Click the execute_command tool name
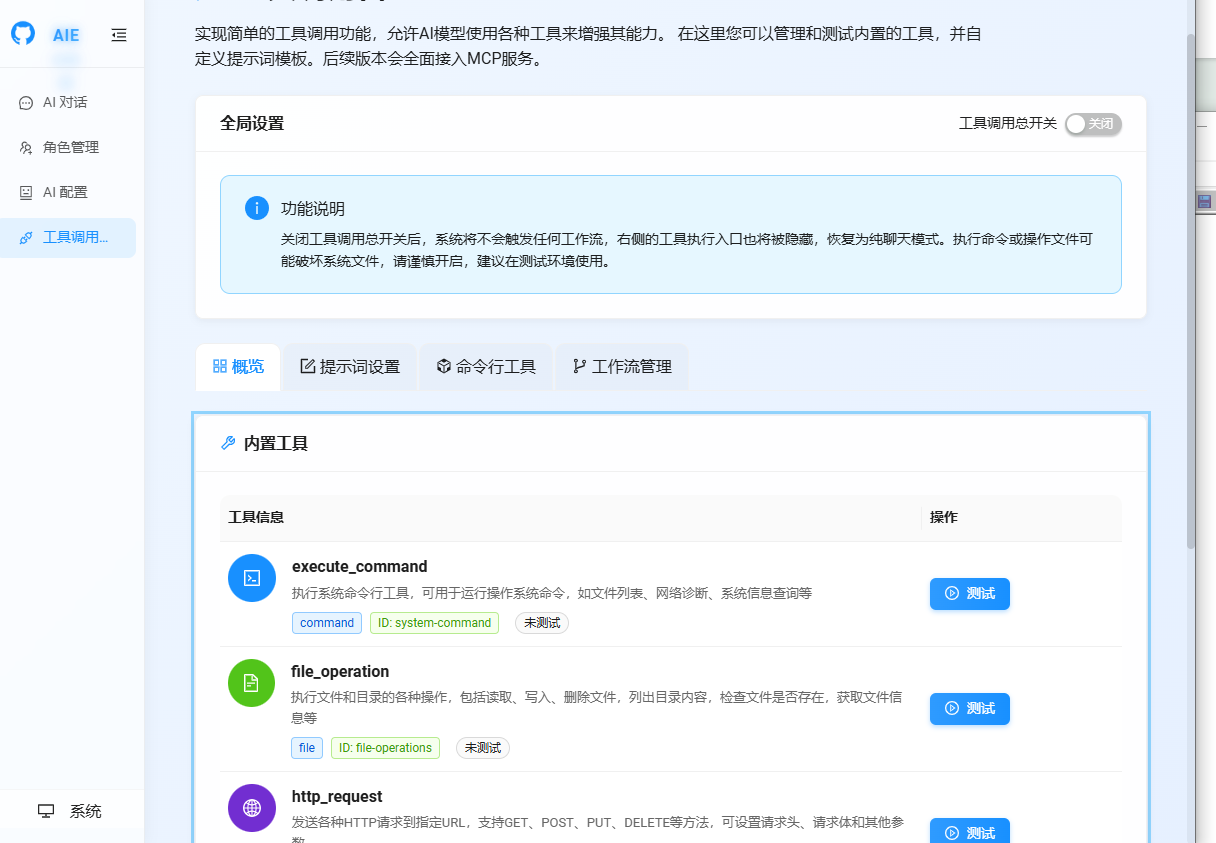 [x=360, y=566]
